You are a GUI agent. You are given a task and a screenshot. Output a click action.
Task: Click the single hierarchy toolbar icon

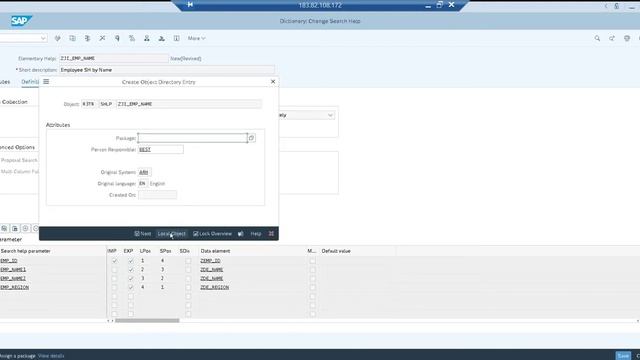tap(147, 38)
